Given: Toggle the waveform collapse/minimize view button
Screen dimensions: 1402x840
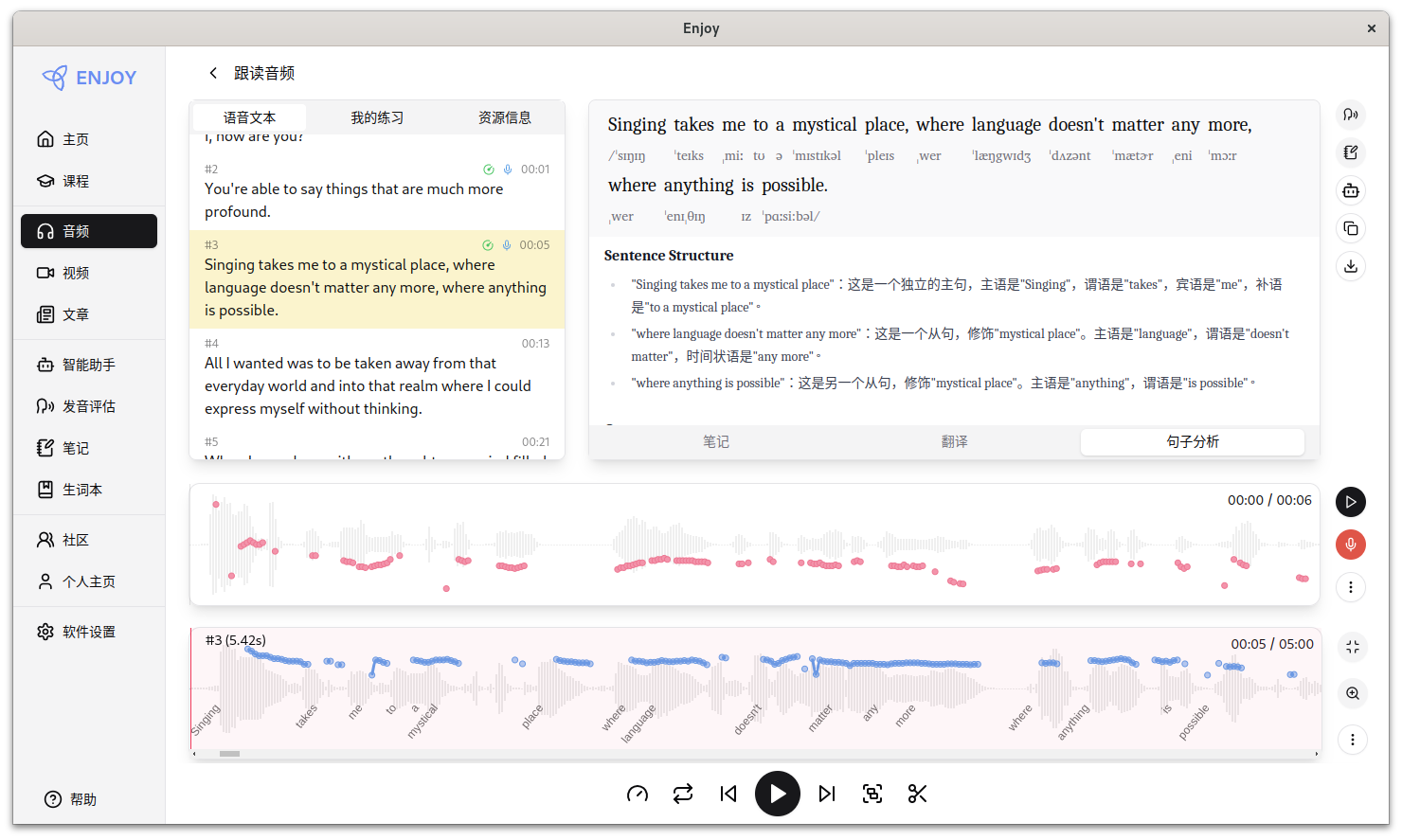Looking at the screenshot, I should pos(1353,647).
